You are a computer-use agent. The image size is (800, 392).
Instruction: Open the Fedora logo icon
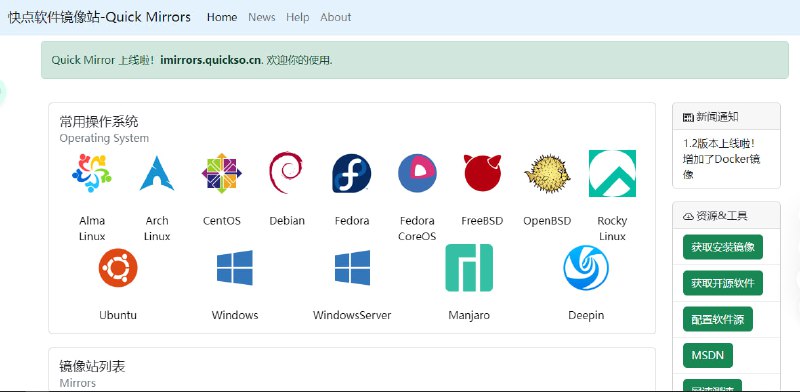pyautogui.click(x=352, y=173)
